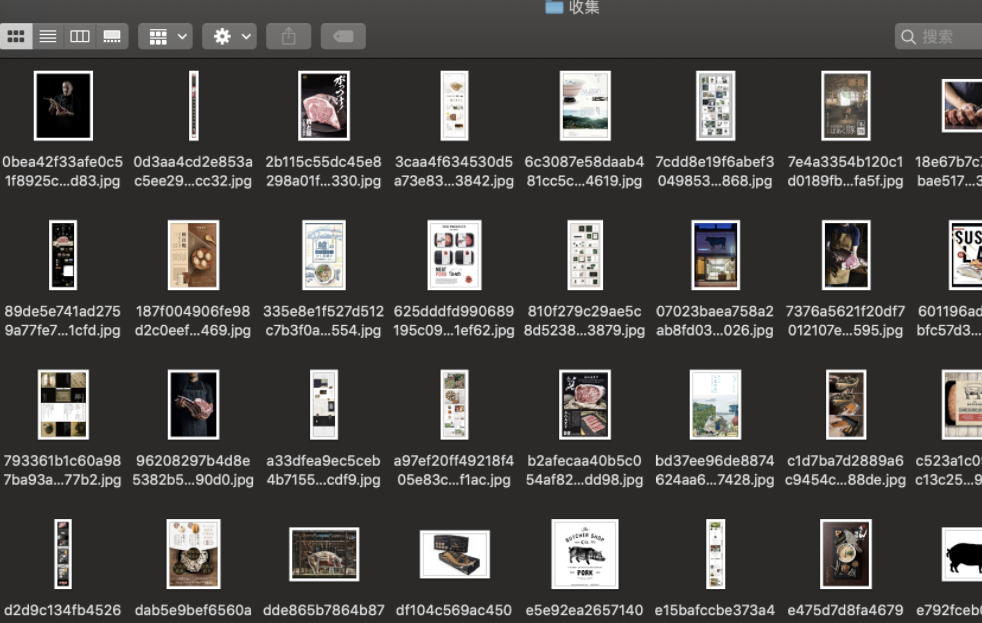Click file name 96208297b4d8e 5382b5...90d0.jpg
Screen dimensions: 982x623
(193, 470)
